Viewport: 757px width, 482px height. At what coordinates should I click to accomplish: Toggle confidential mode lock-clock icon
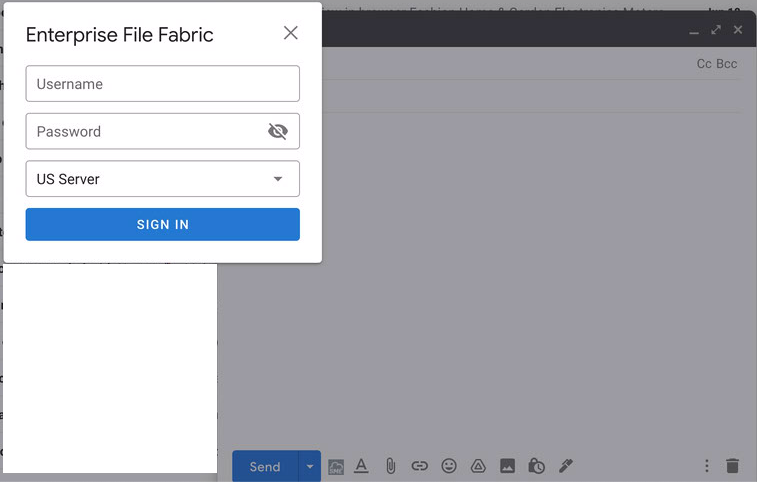pyautogui.click(x=536, y=466)
